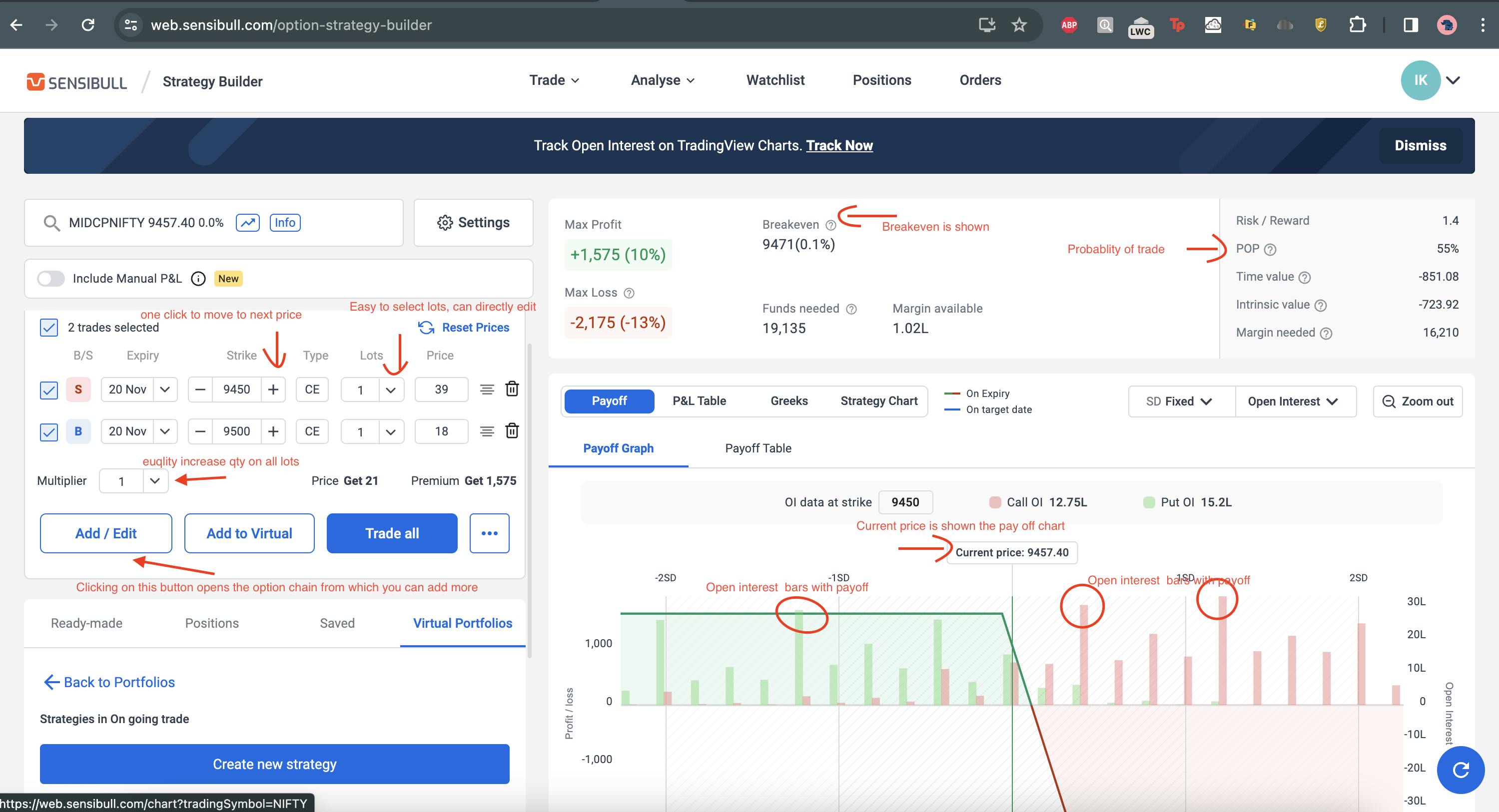The width and height of the screenshot is (1499, 812).
Task: Open the Payoff Table tab
Action: point(757,448)
